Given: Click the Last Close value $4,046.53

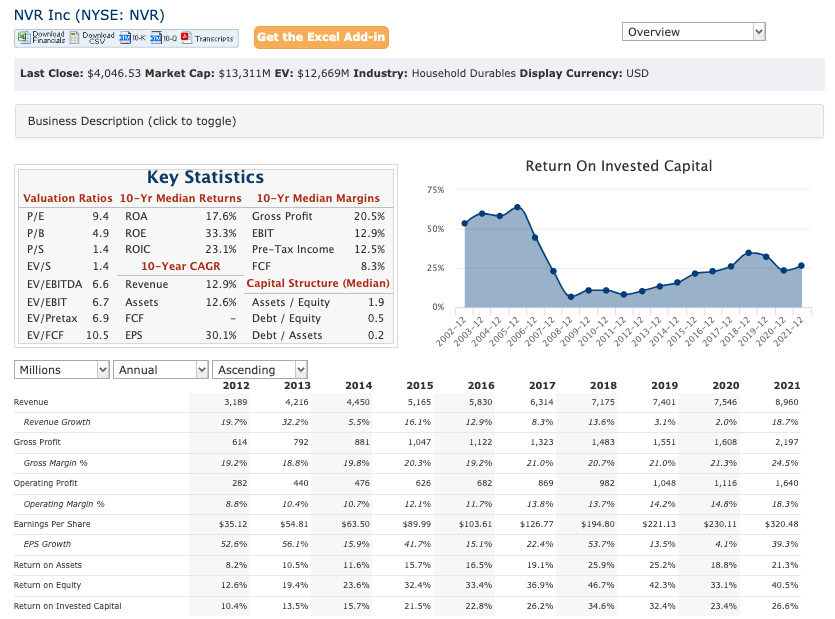Looking at the screenshot, I should pyautogui.click(x=114, y=74).
